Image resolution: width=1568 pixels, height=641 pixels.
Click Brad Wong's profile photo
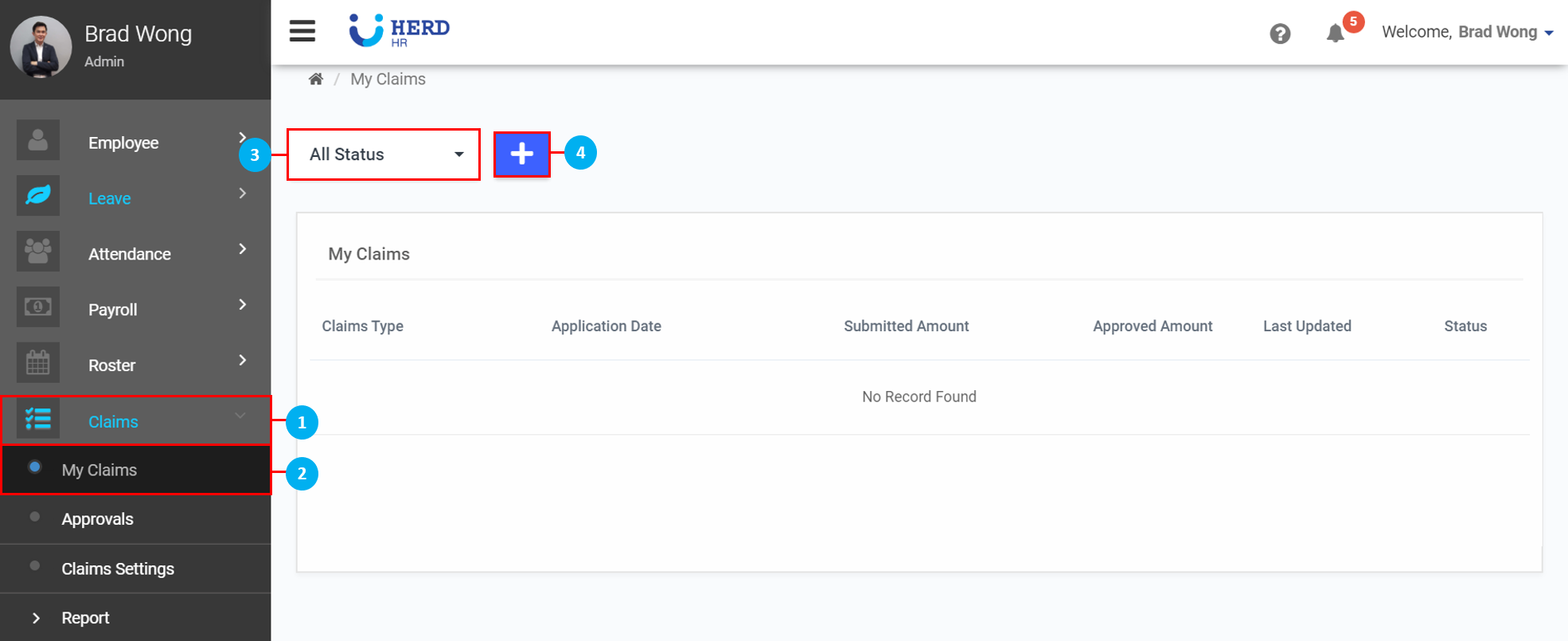[x=40, y=46]
